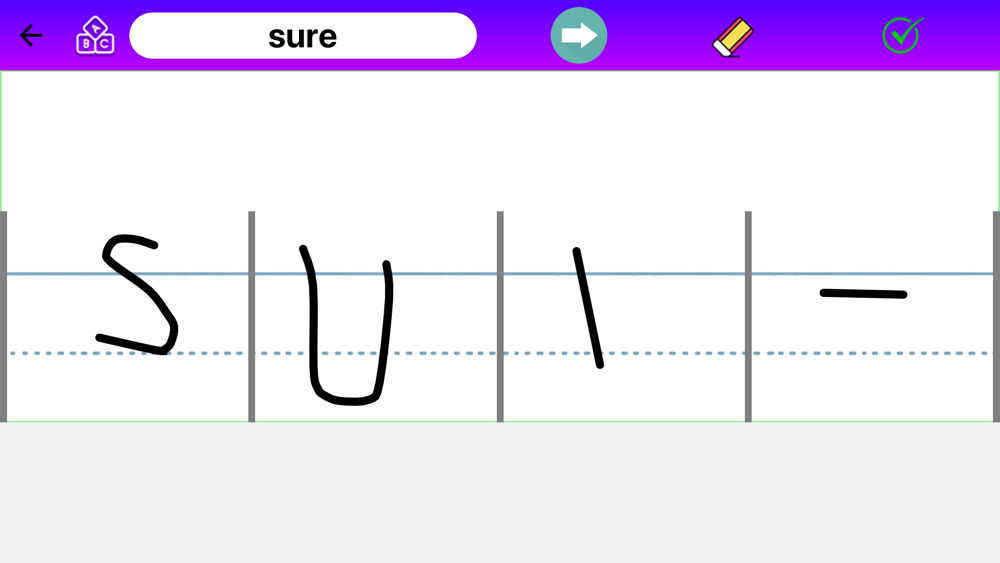
Task: Open the ABC letter blocks icon
Action: (x=95, y=36)
